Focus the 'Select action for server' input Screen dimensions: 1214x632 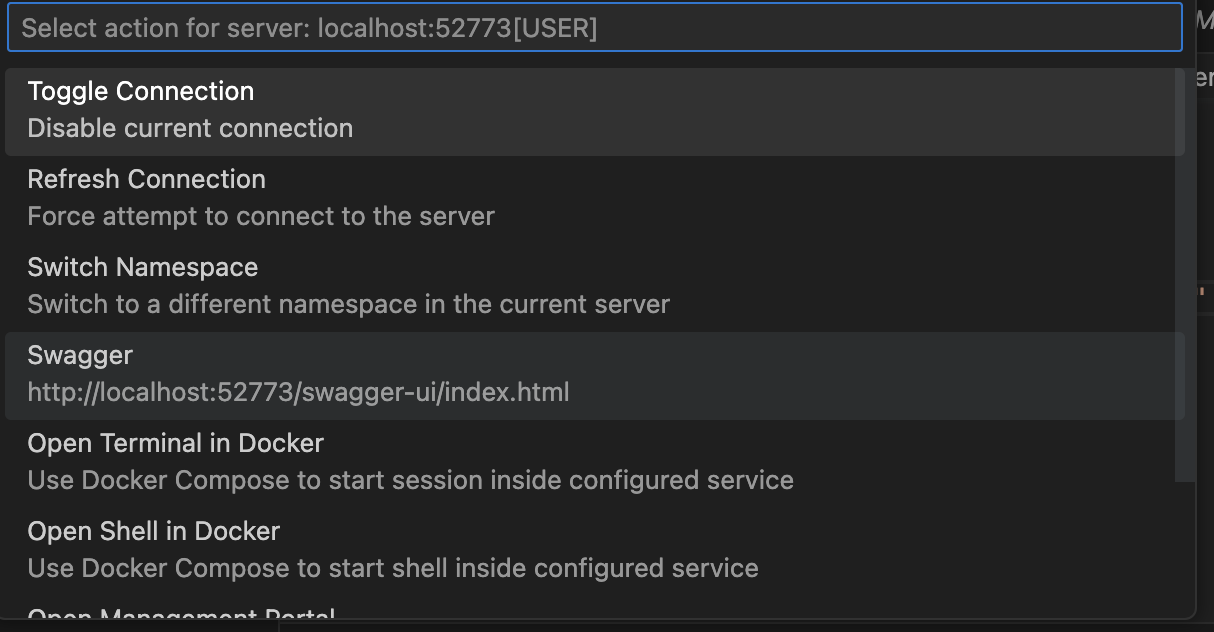(595, 28)
